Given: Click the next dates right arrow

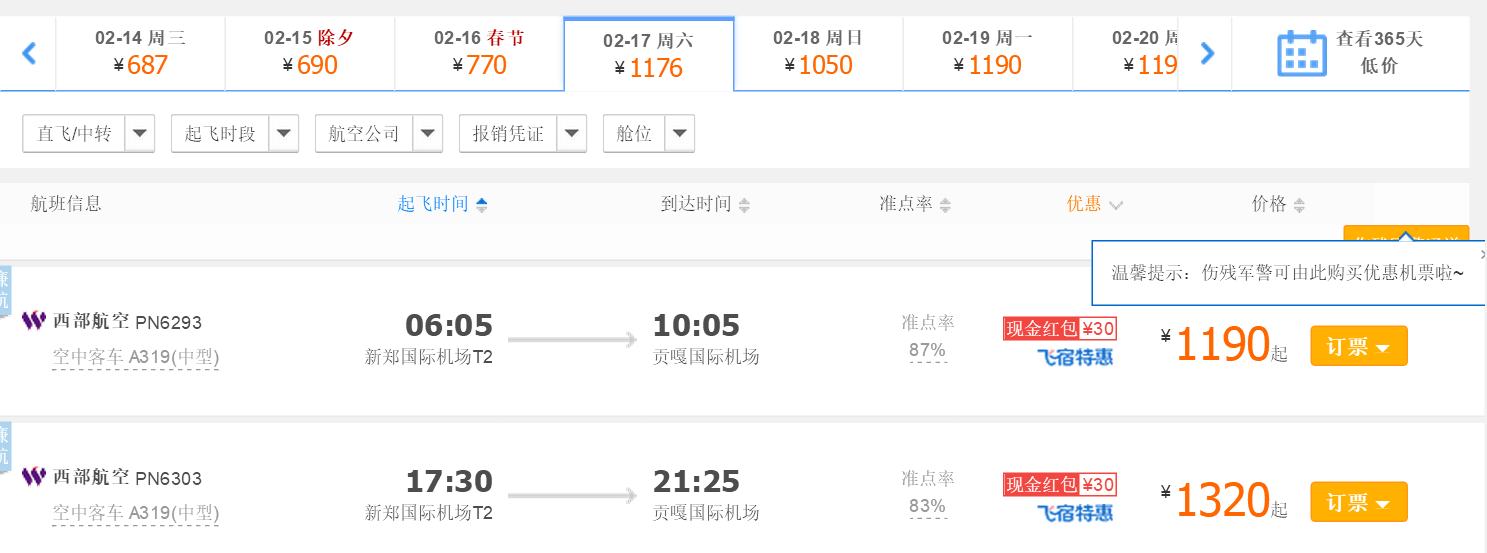Looking at the screenshot, I should (x=1207, y=53).
